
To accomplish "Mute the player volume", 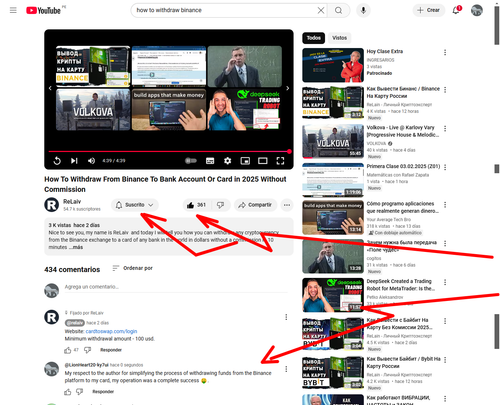I will click(x=91, y=161).
